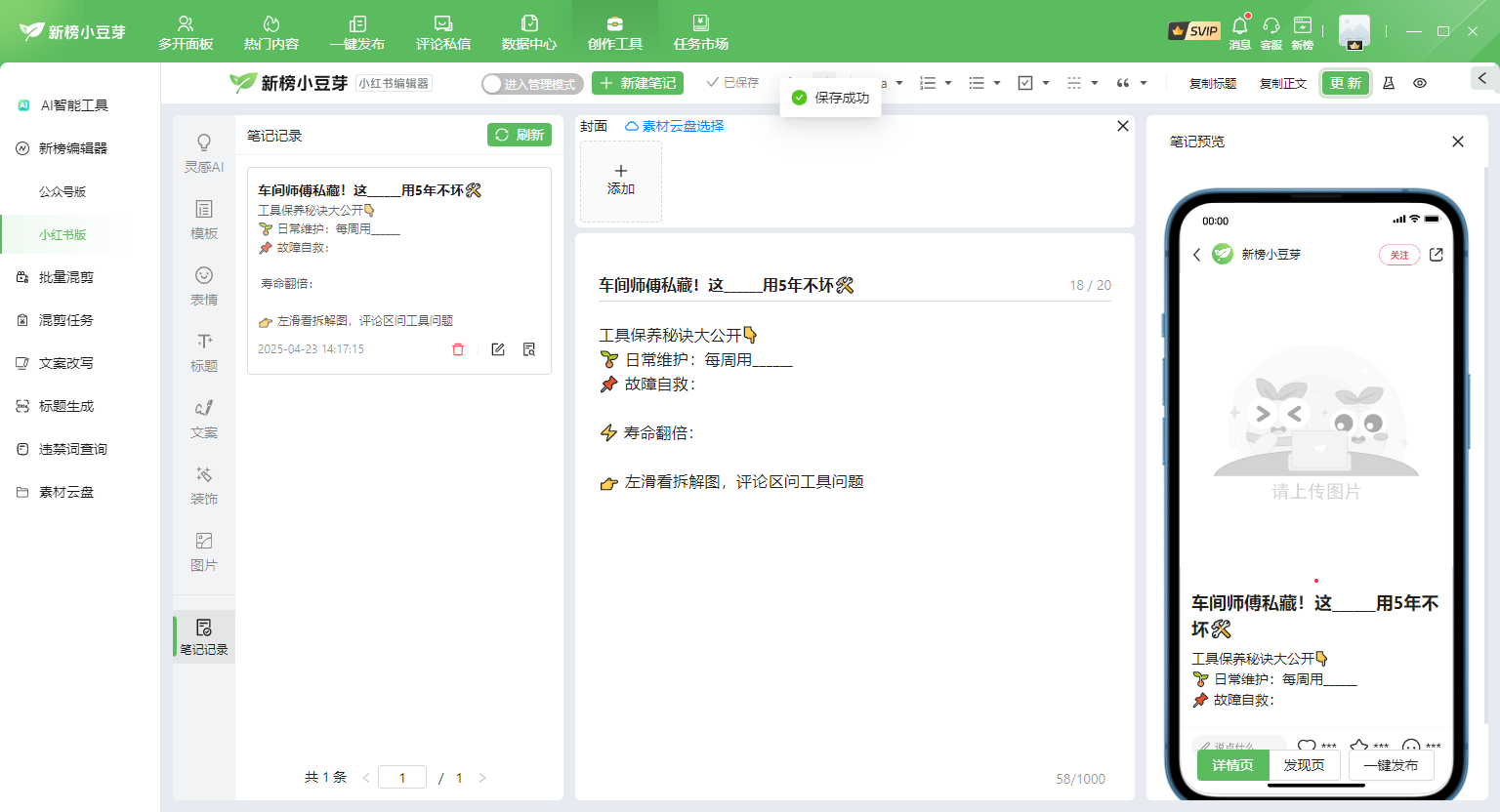Select the 笔记记录 panel icon
The width and height of the screenshot is (1500, 812).
tap(204, 636)
